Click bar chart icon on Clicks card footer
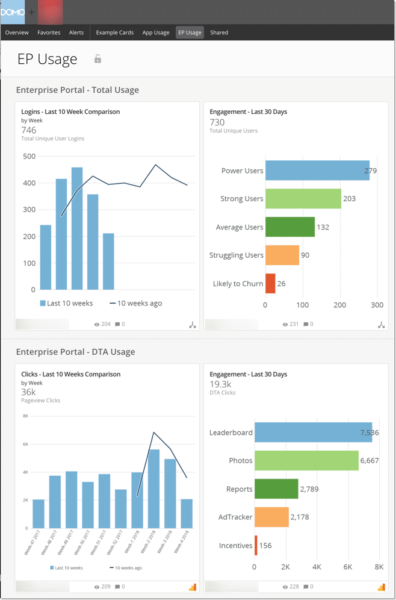 click(x=192, y=587)
